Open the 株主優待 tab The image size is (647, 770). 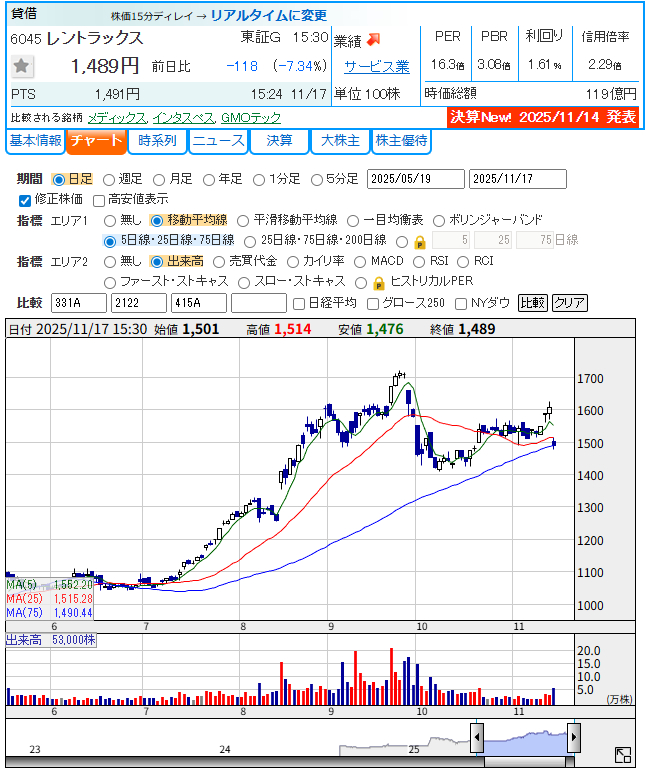coord(402,141)
